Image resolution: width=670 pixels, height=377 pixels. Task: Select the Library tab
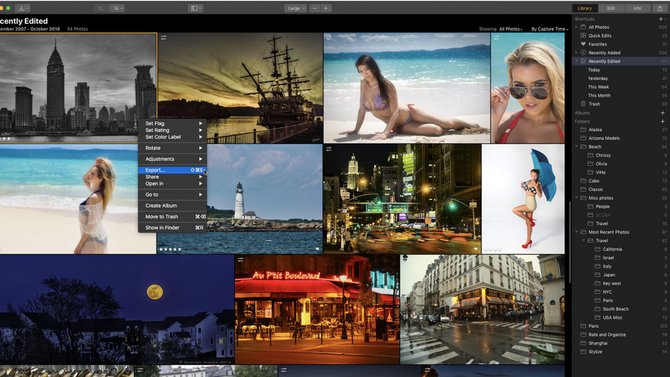[585, 8]
